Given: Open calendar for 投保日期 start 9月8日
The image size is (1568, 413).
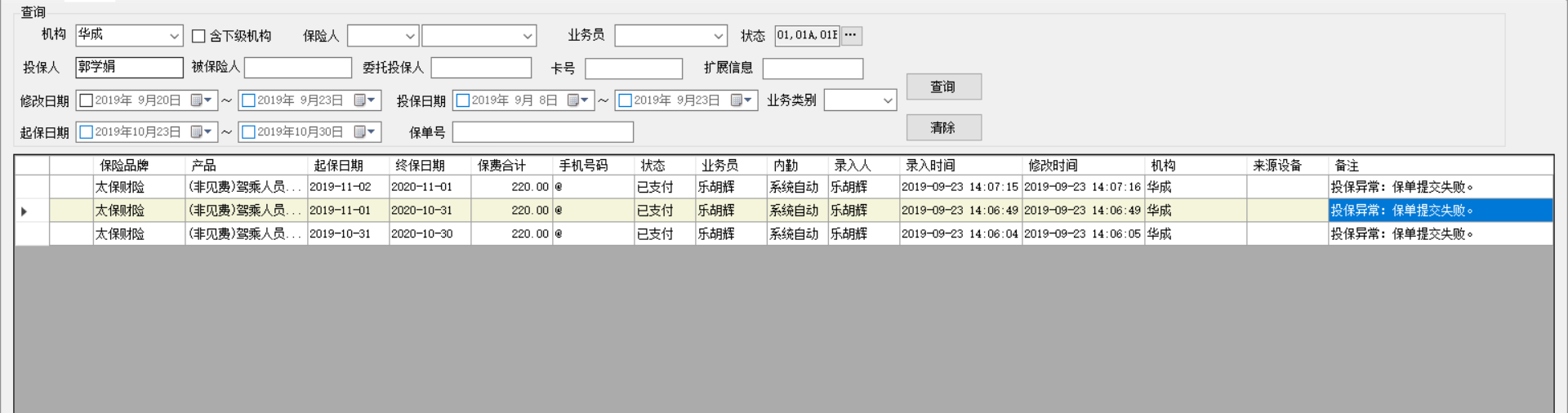Looking at the screenshot, I should (577, 100).
